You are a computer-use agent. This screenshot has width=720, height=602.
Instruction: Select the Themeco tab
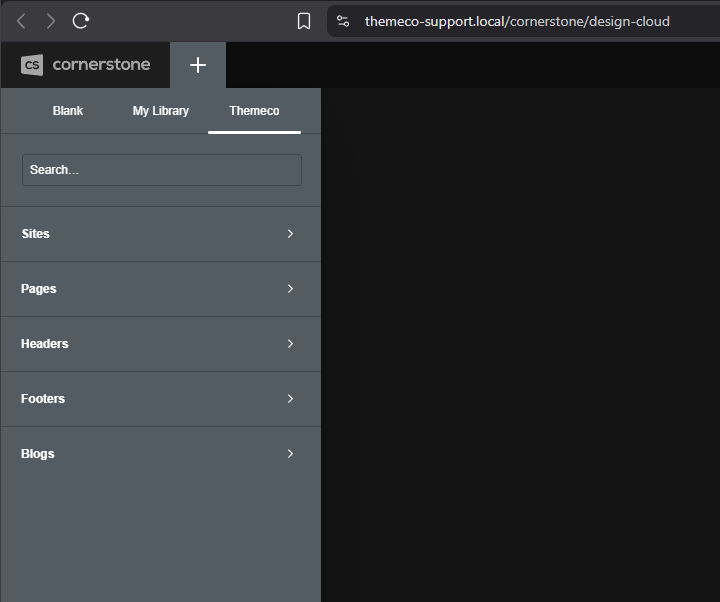pos(254,111)
